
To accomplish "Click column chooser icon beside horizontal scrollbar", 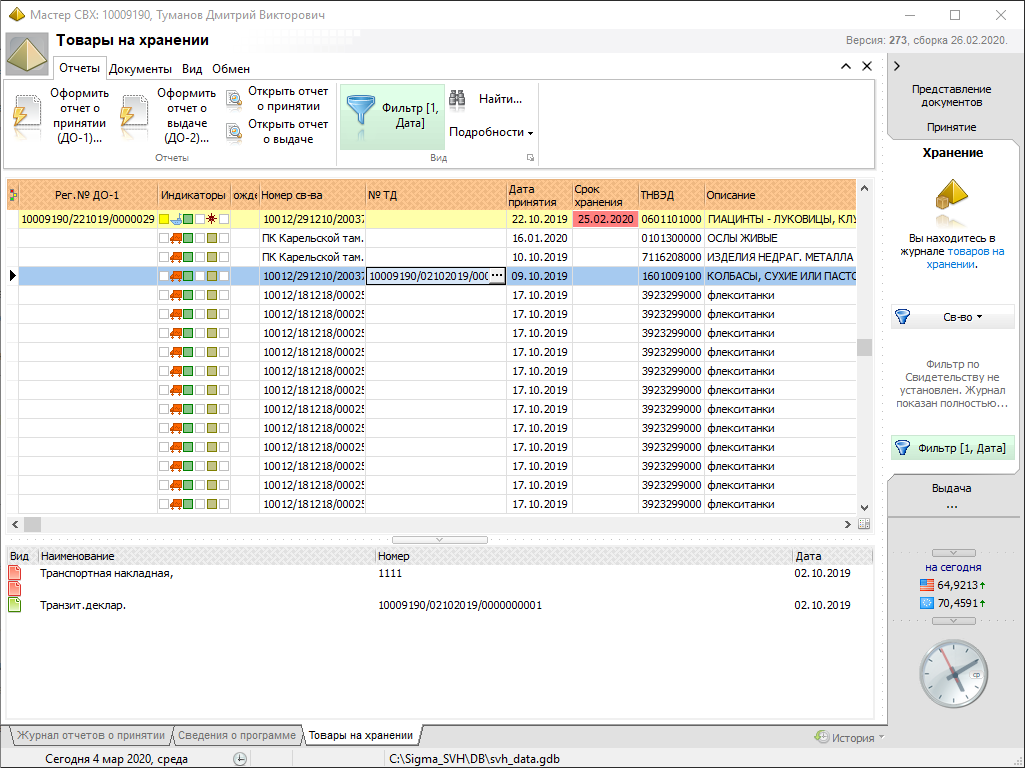I will pyautogui.click(x=864, y=524).
